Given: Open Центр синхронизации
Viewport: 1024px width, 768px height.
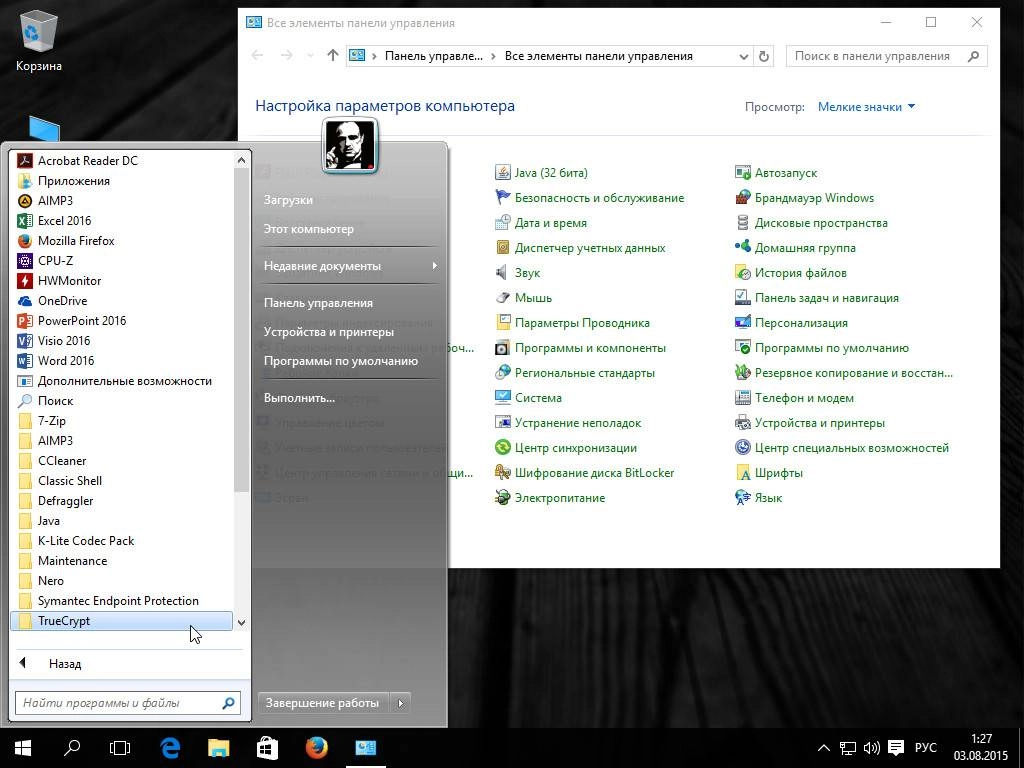Looking at the screenshot, I should [x=566, y=448].
